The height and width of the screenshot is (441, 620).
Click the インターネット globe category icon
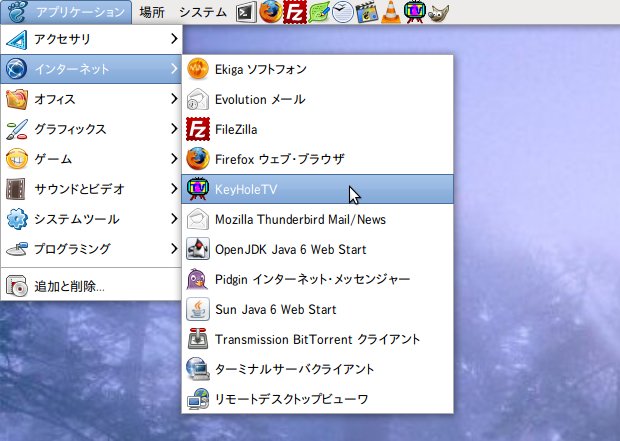click(17, 69)
